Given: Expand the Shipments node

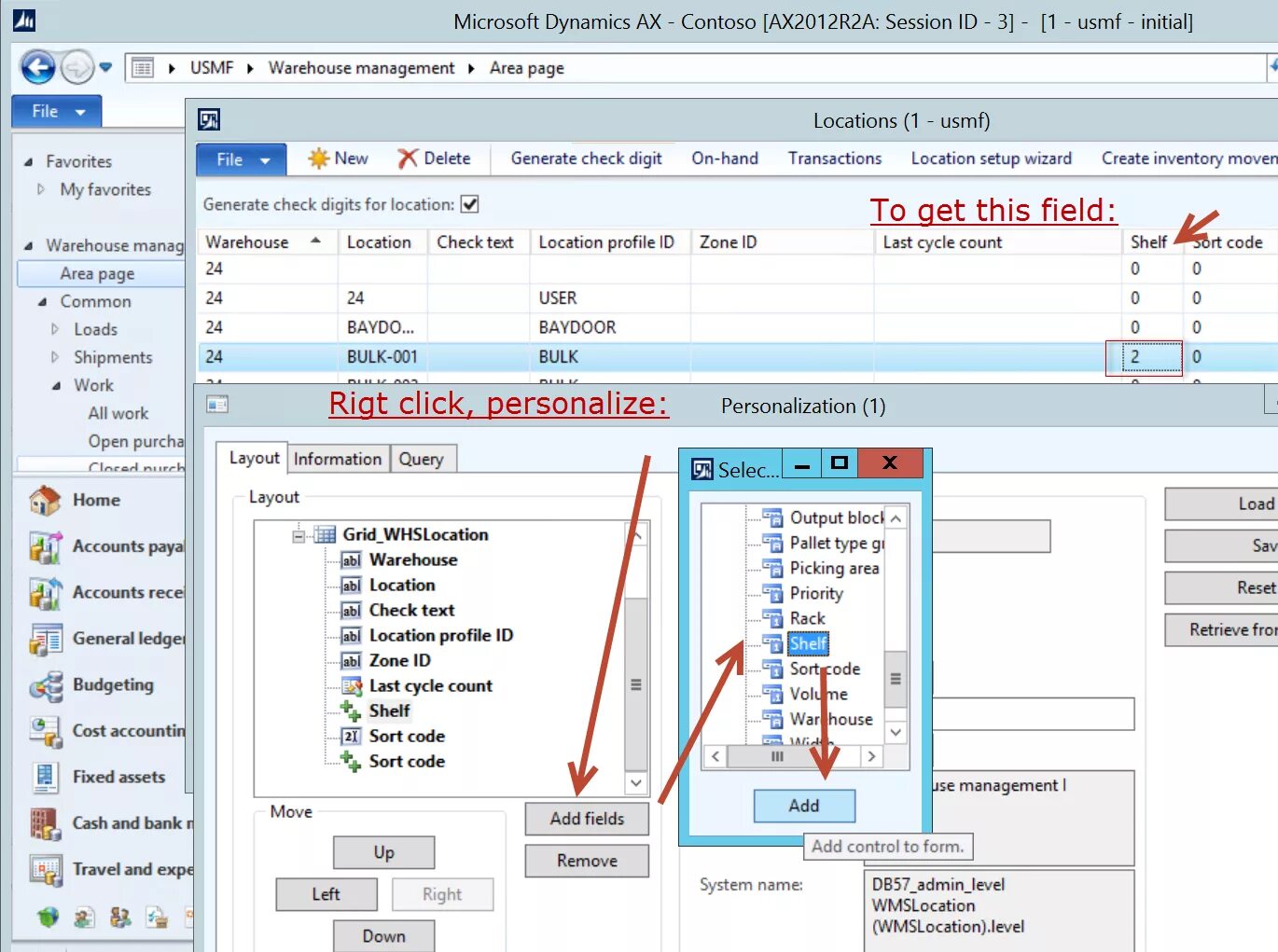Looking at the screenshot, I should pyautogui.click(x=55, y=357).
